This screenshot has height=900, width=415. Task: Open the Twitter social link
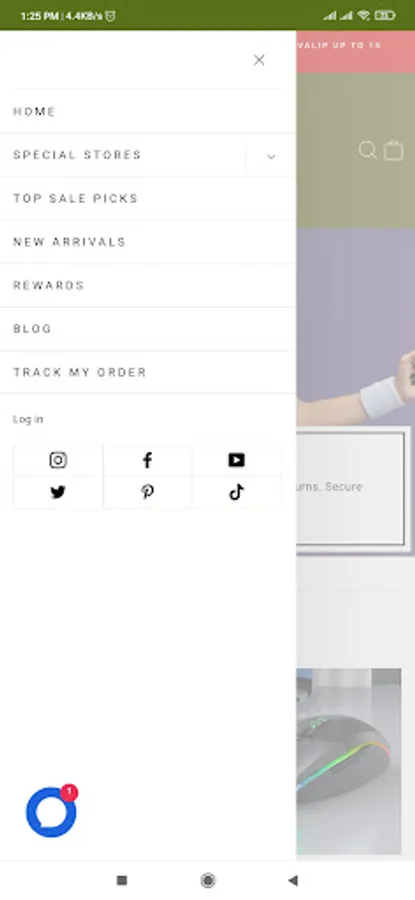click(x=58, y=492)
